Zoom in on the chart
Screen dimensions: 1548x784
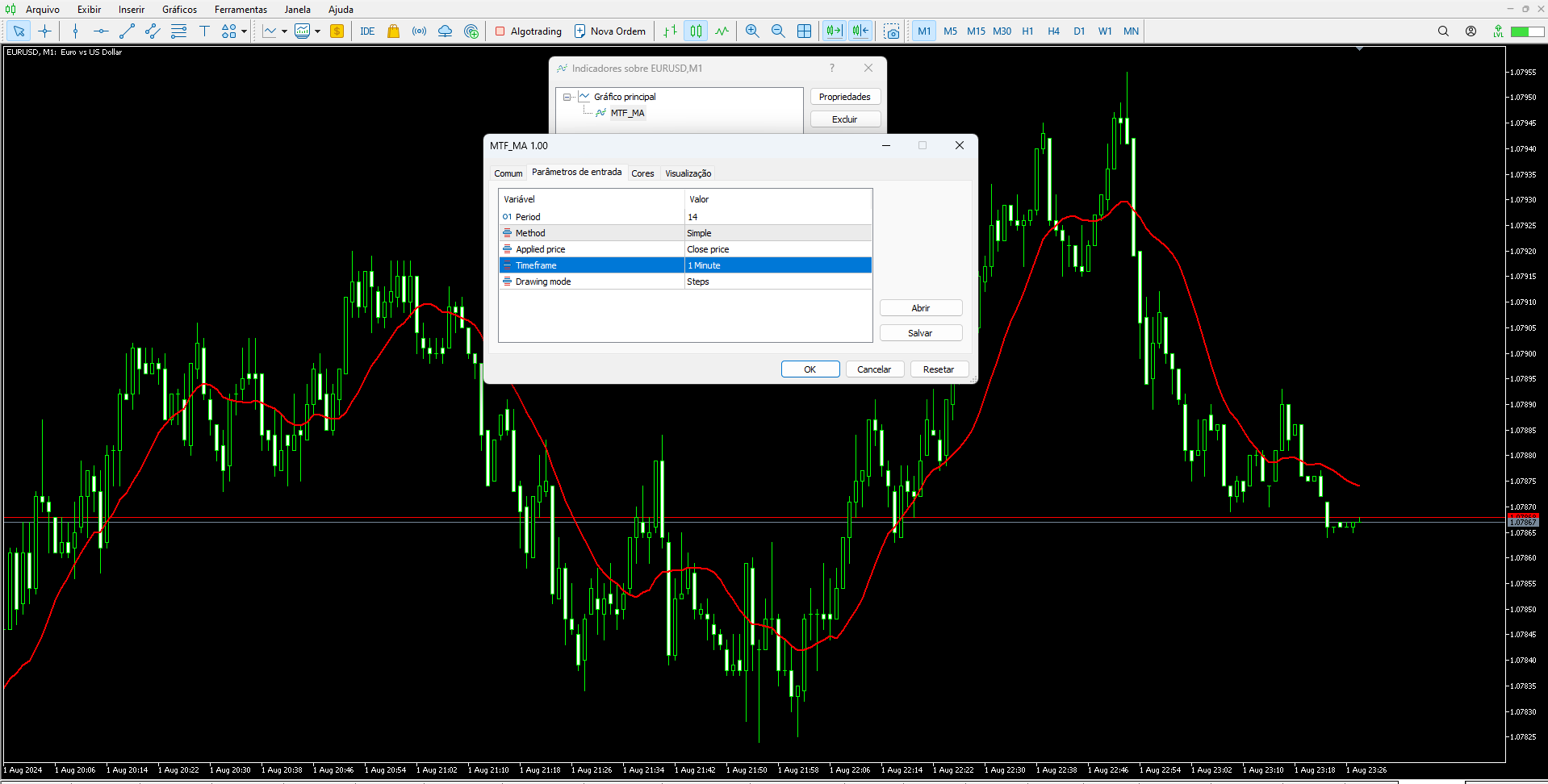[x=751, y=31]
